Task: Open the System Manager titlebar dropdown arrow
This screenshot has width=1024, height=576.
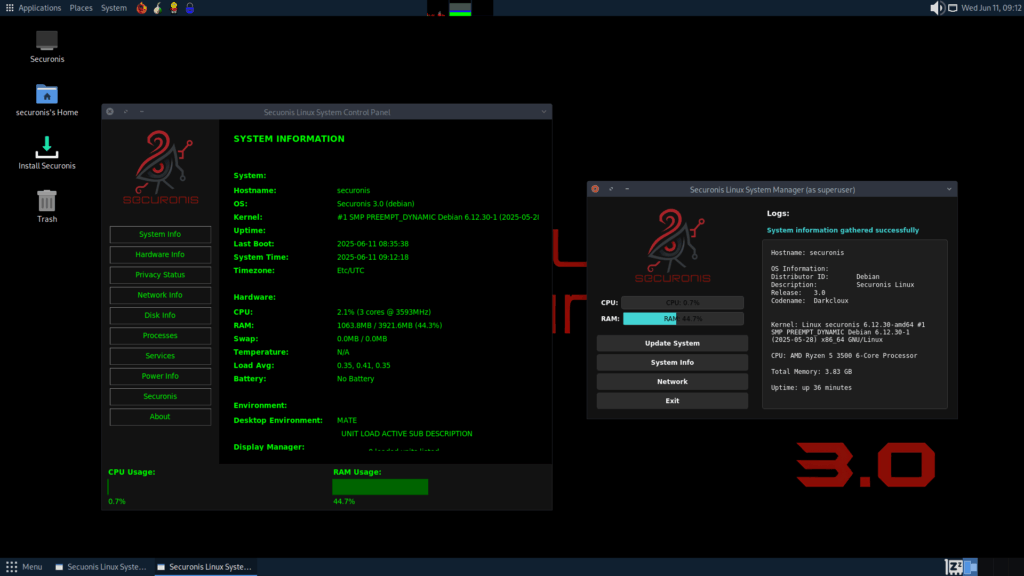Action: (x=949, y=189)
